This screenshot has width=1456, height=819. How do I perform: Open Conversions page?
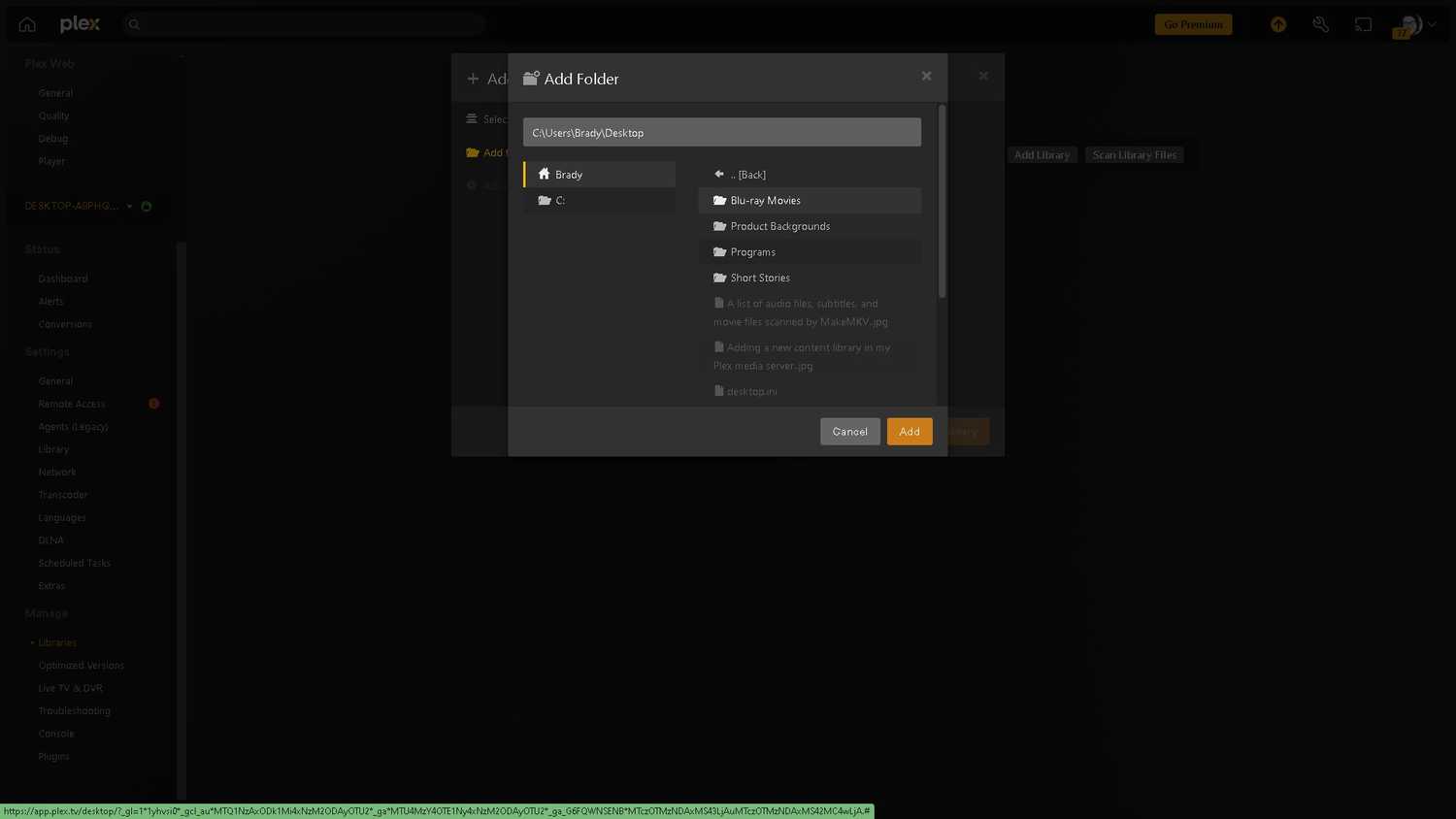(x=65, y=324)
